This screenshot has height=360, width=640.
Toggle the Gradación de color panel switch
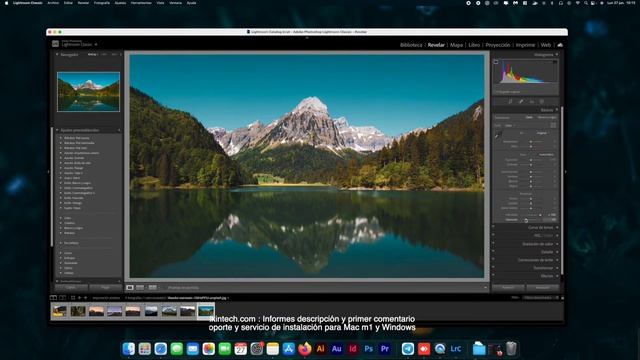[x=493, y=244]
